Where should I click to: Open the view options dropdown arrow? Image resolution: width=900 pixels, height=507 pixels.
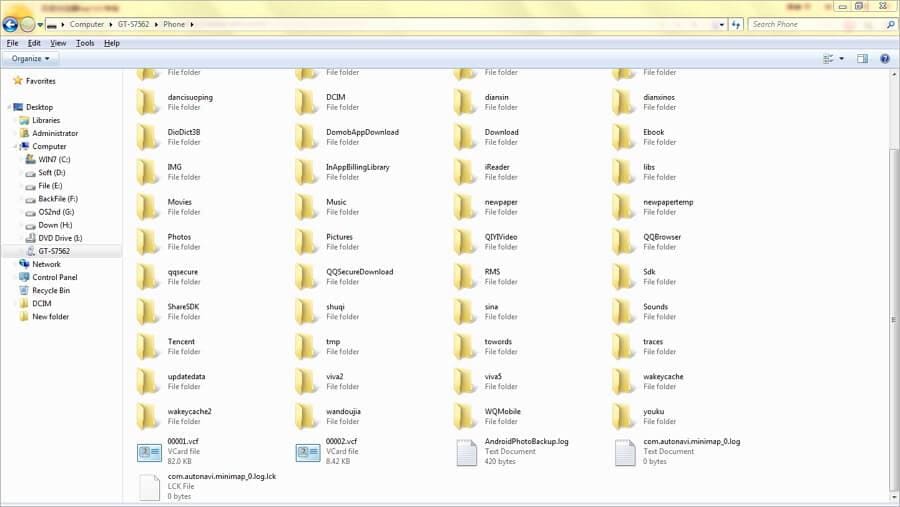point(841,59)
